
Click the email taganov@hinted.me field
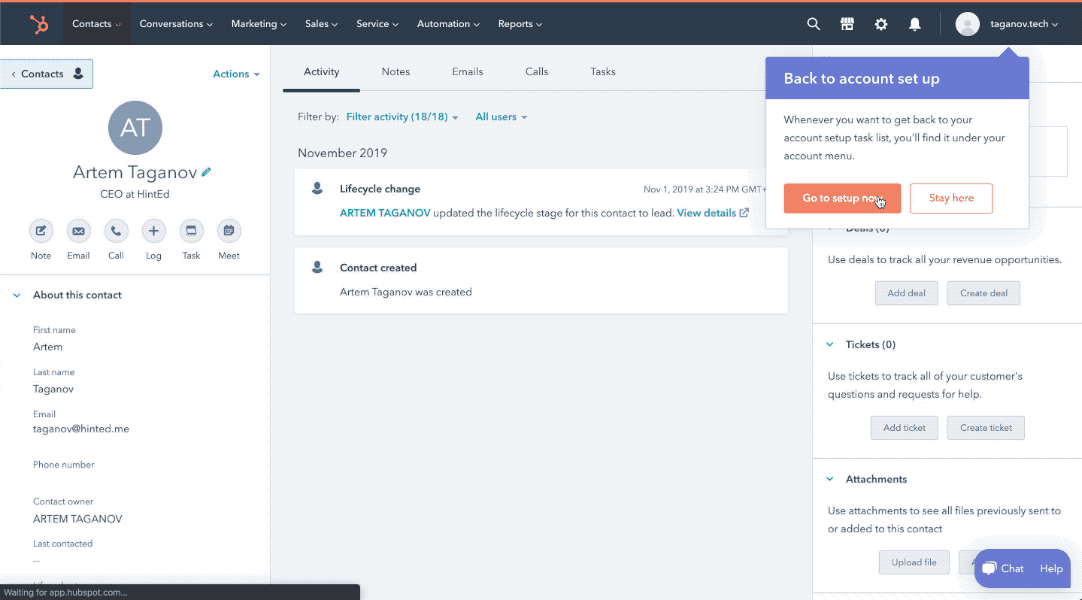81,429
